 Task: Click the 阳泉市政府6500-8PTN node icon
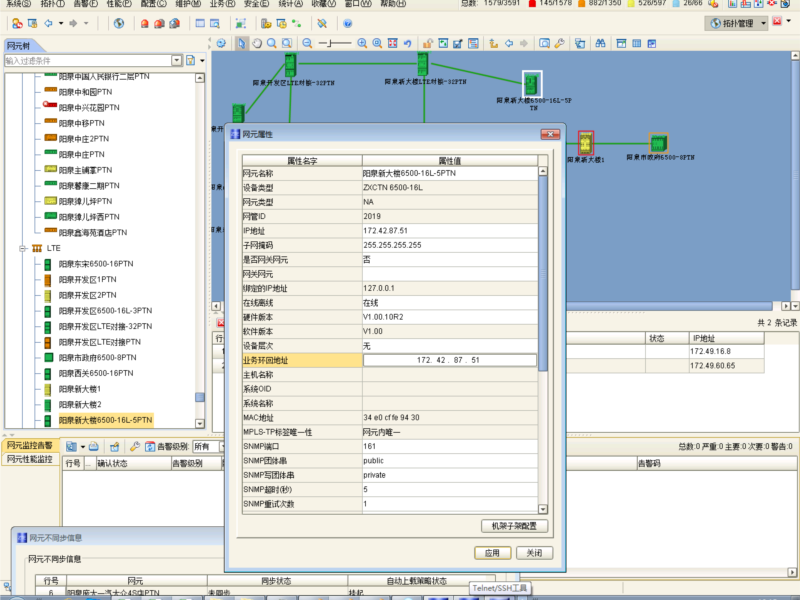(659, 143)
